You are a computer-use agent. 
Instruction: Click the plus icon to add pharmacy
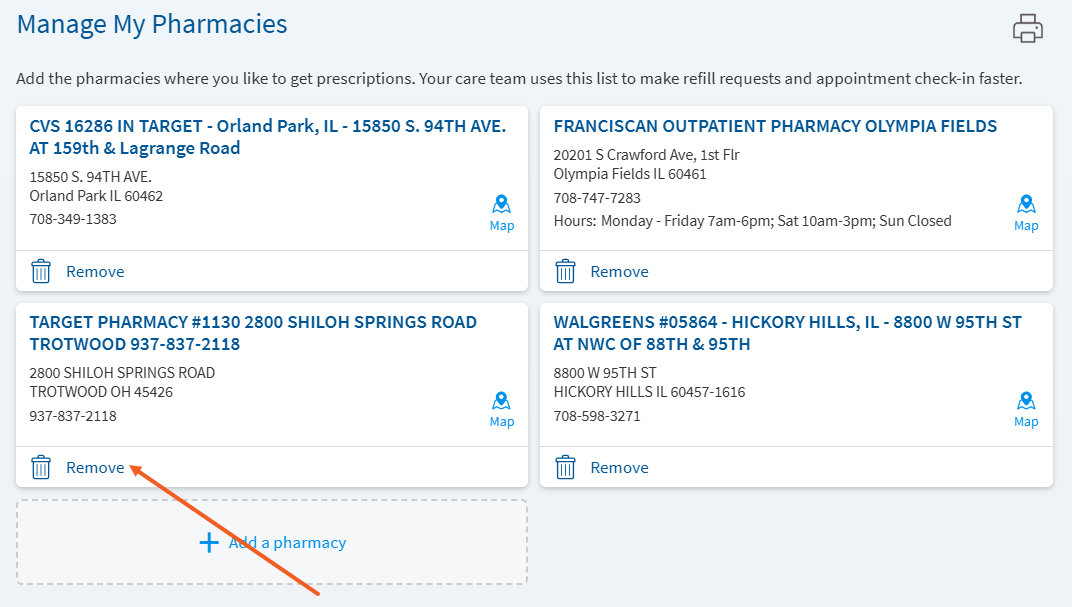[x=209, y=543]
